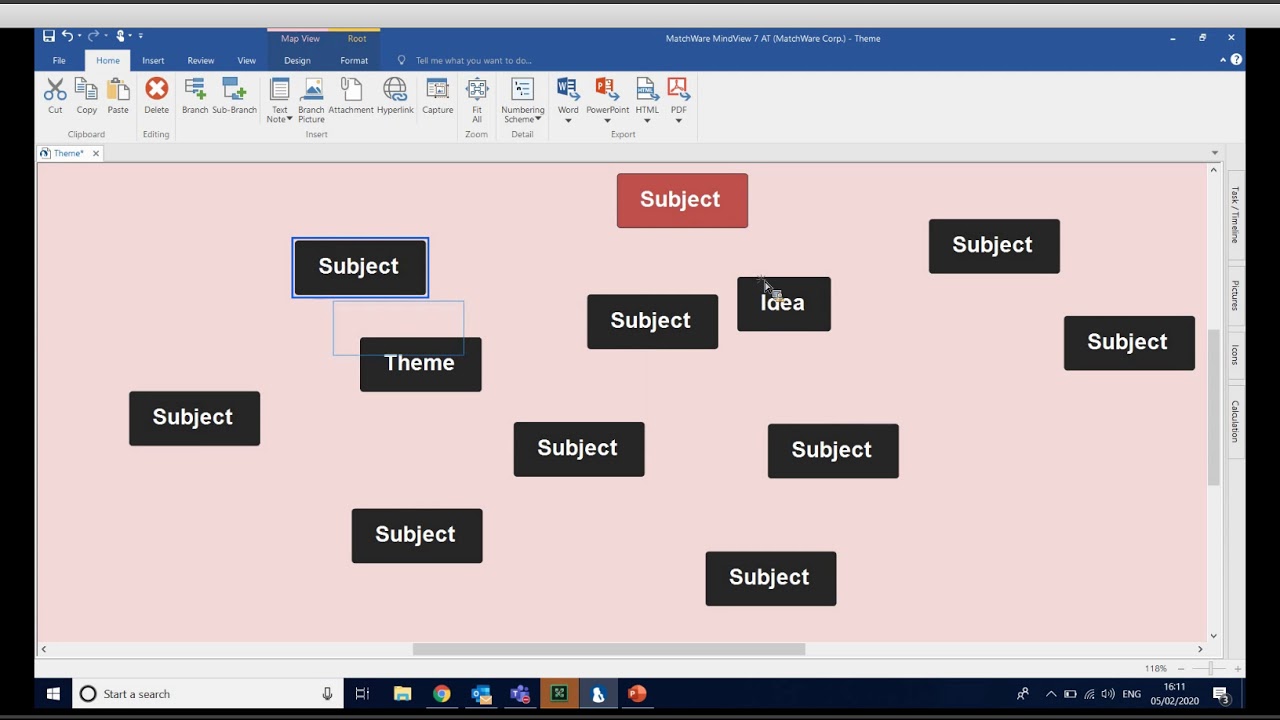This screenshot has height=720, width=1280.
Task: Undo the last action
Action: (67, 36)
